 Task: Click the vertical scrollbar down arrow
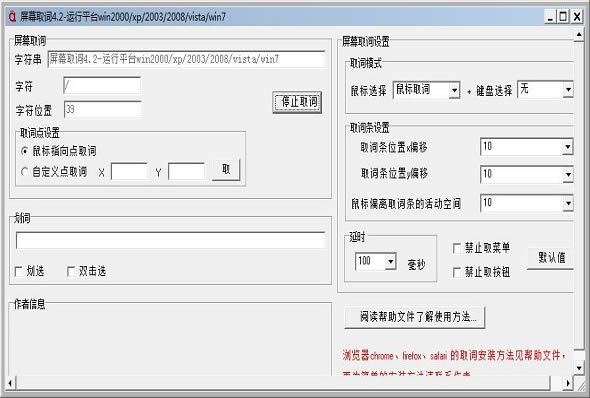tap(579, 368)
